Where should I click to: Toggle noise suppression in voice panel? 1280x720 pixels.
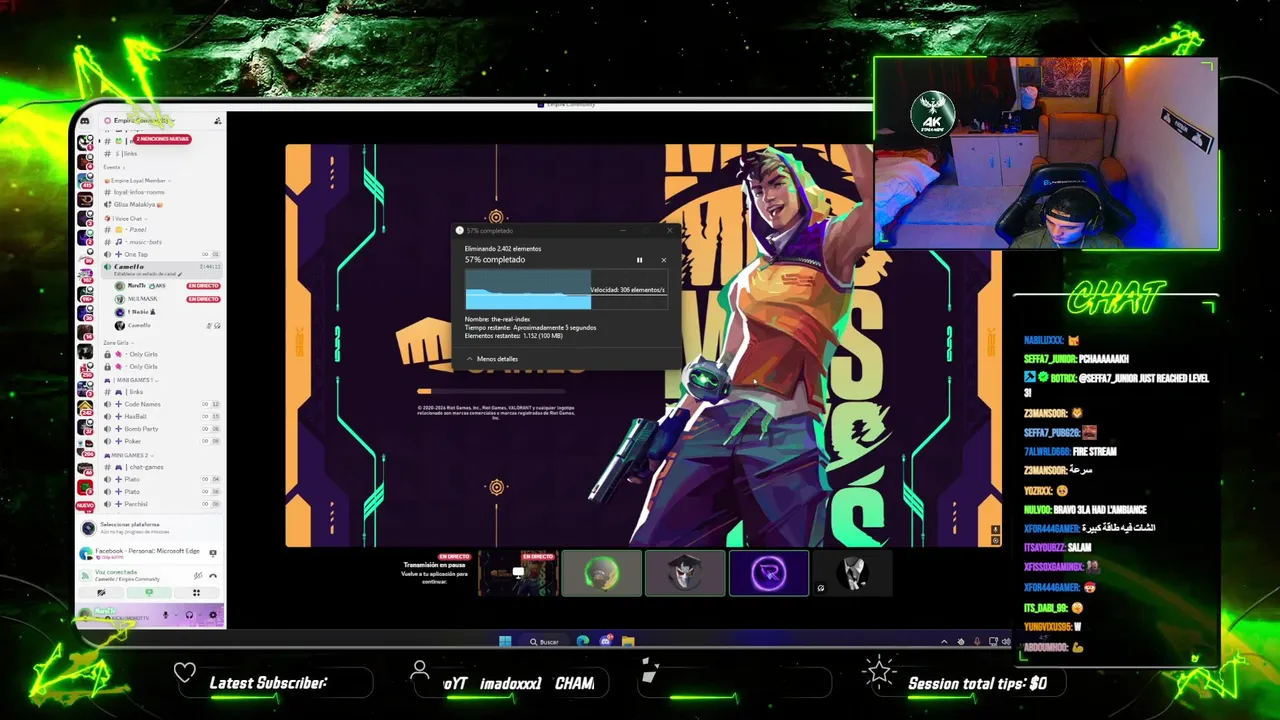(198, 575)
